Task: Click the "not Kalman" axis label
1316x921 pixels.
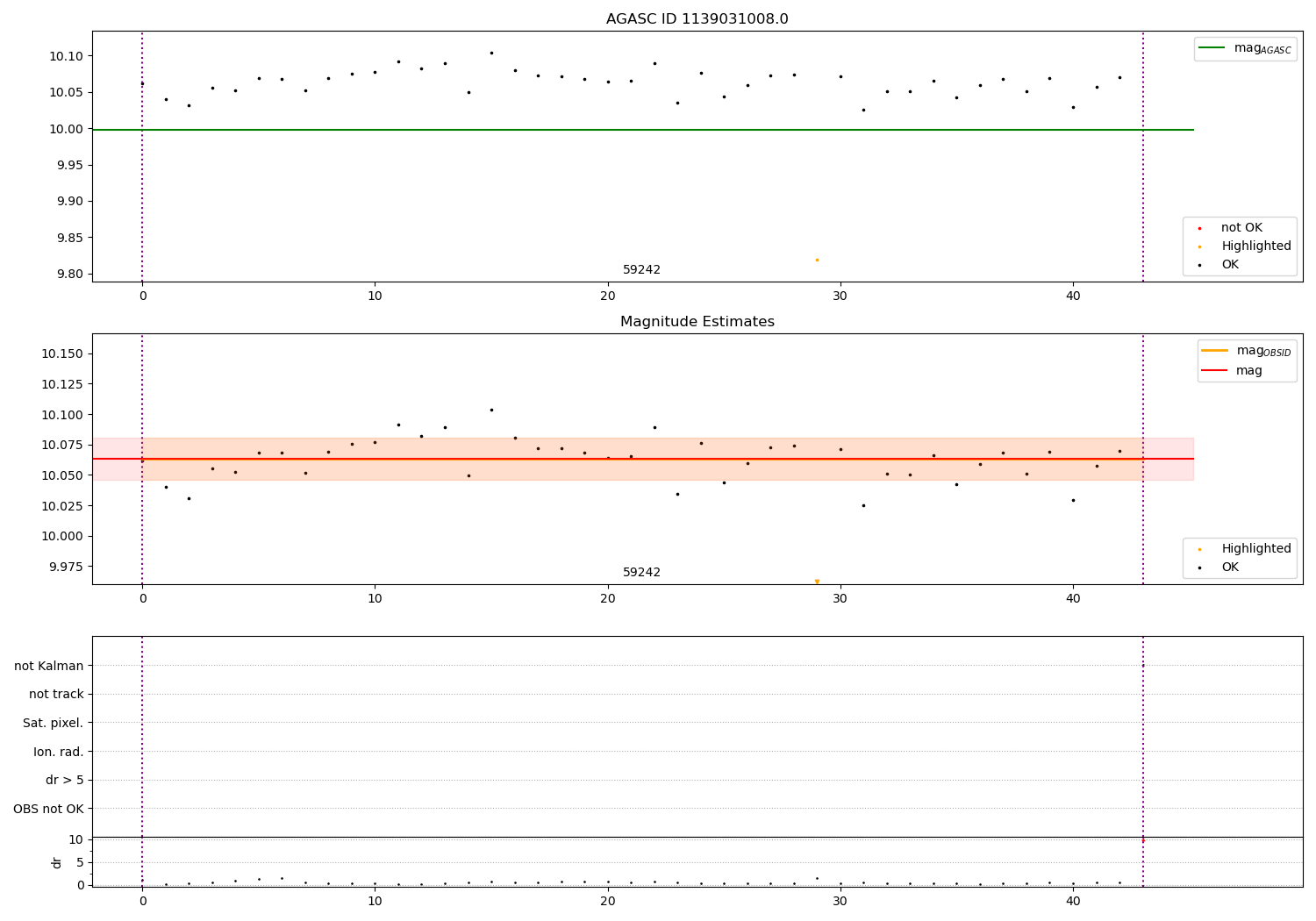Action: click(49, 667)
